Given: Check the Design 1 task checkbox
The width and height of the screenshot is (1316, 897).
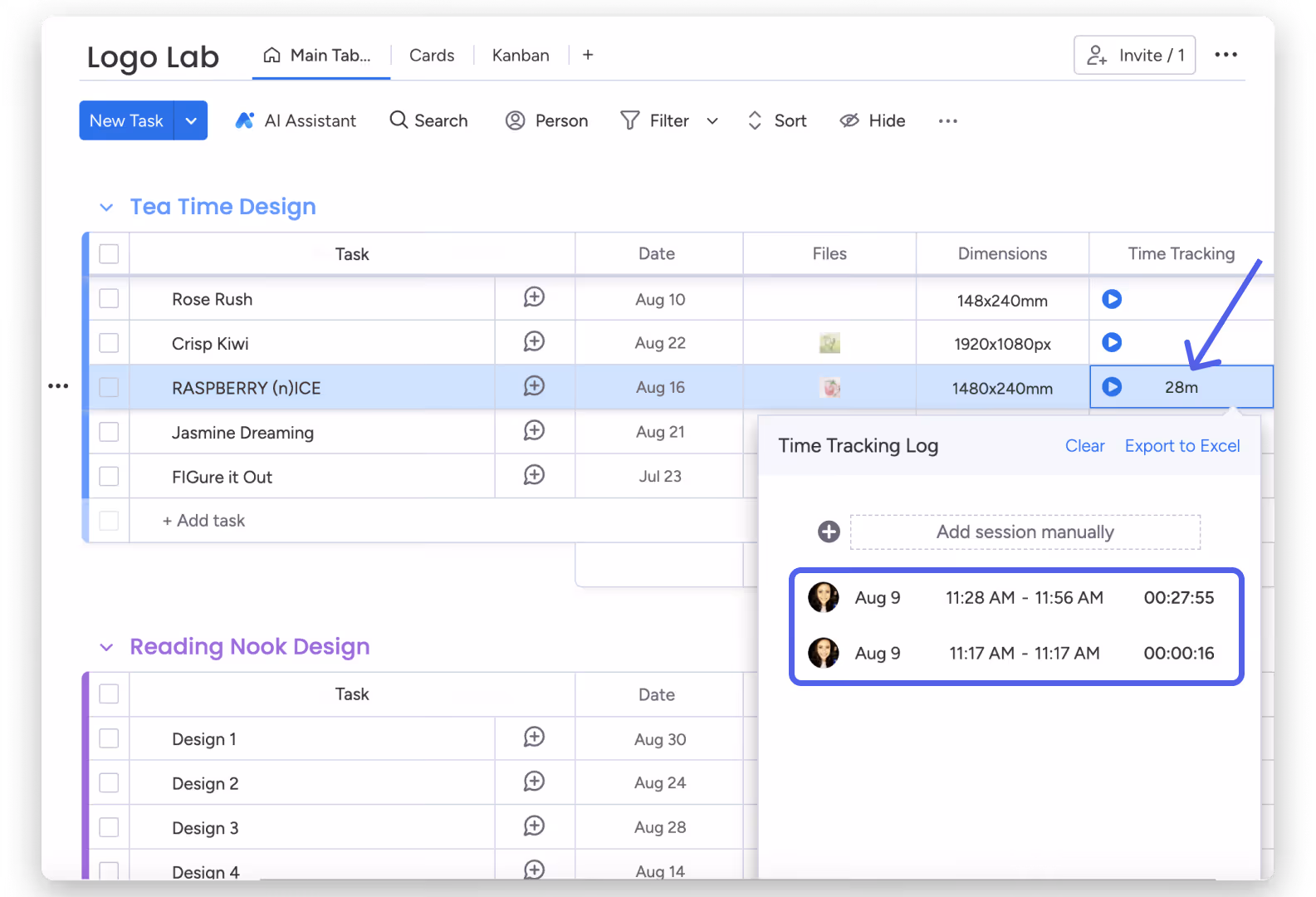Looking at the screenshot, I should point(109,738).
